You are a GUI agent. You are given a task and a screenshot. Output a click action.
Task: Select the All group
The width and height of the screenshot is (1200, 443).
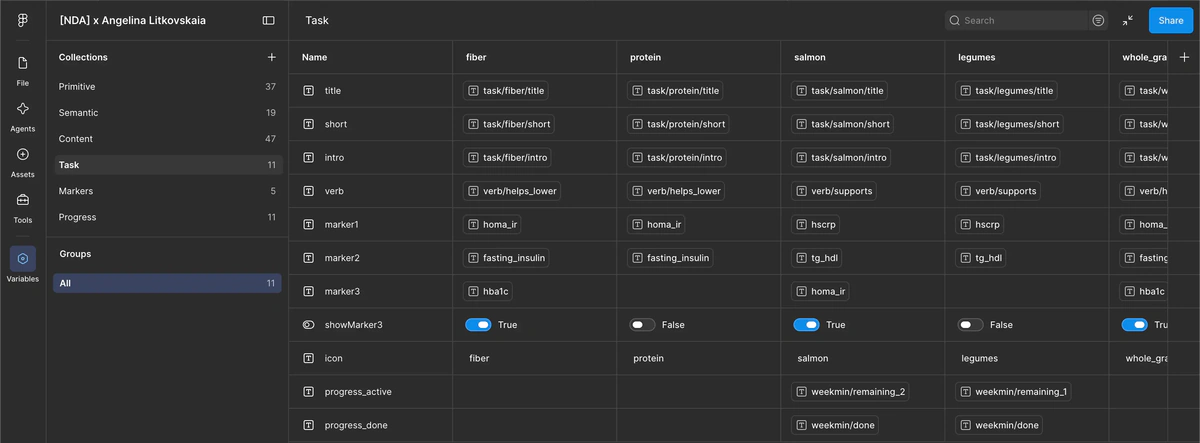click(167, 283)
